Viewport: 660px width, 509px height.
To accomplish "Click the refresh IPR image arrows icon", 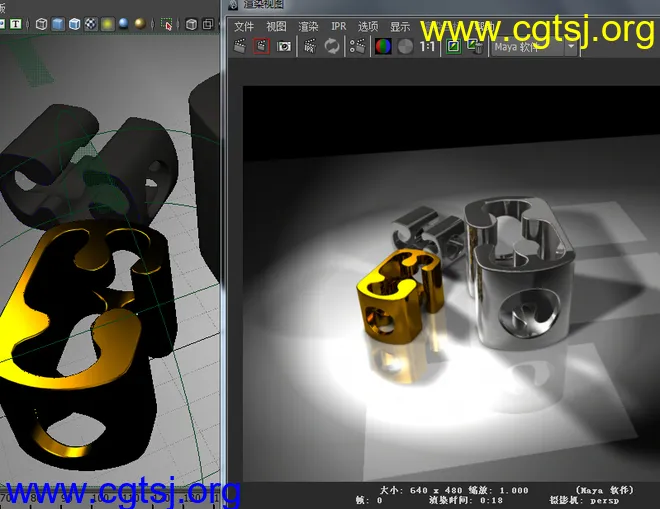I will point(332,46).
